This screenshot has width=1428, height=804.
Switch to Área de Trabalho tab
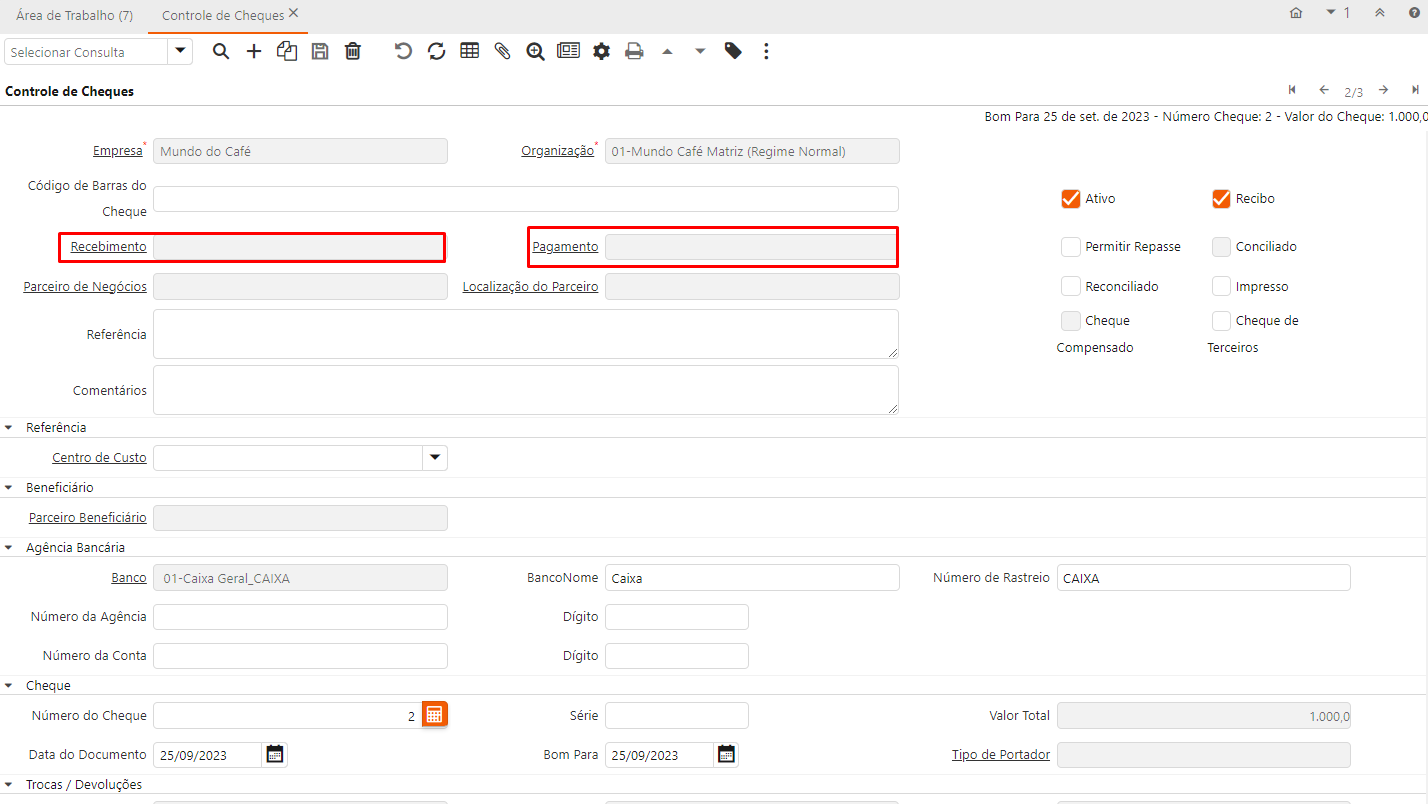tap(75, 15)
